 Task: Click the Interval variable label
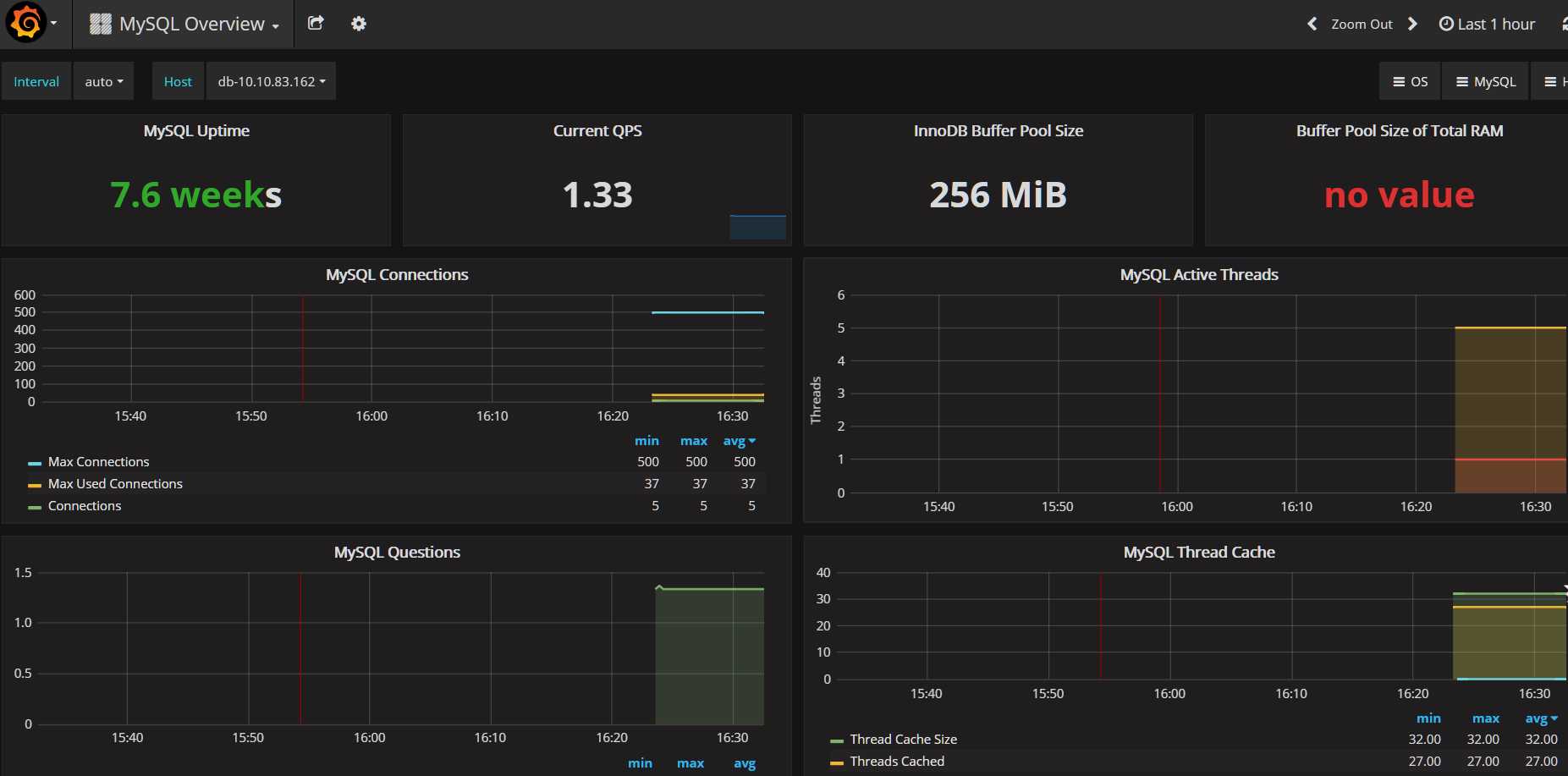tap(36, 81)
